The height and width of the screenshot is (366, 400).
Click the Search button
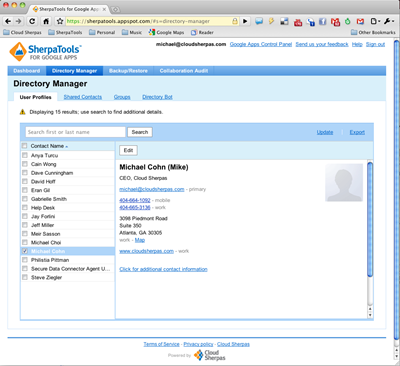click(x=140, y=132)
